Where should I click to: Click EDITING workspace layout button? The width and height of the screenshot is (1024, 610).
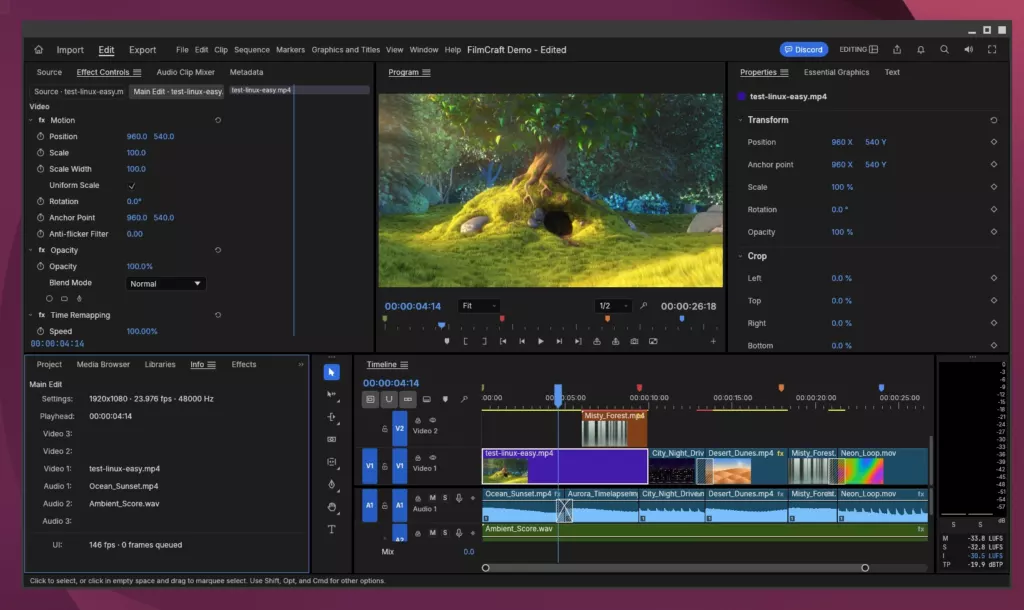tap(858, 50)
